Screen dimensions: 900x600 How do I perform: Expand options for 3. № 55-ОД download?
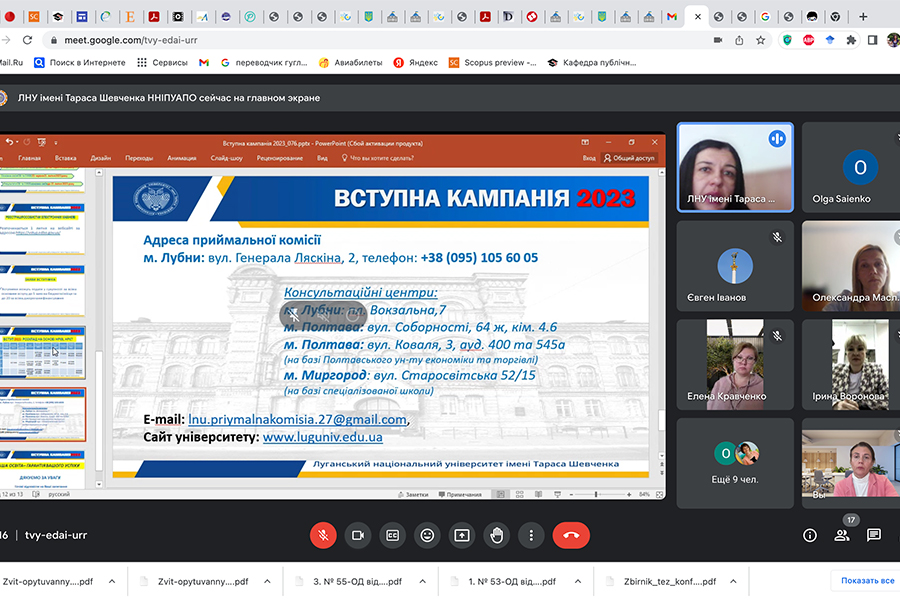[x=422, y=582]
